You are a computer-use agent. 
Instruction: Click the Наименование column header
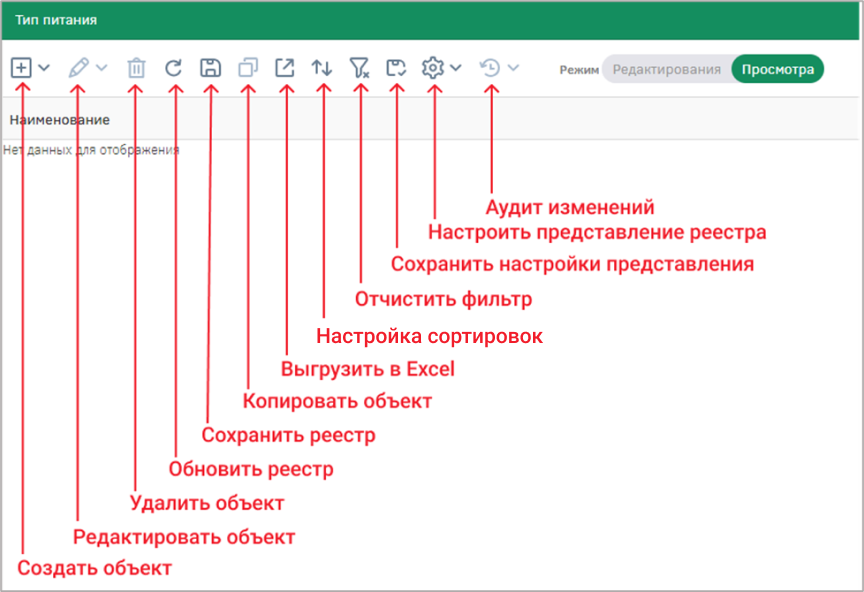point(60,120)
